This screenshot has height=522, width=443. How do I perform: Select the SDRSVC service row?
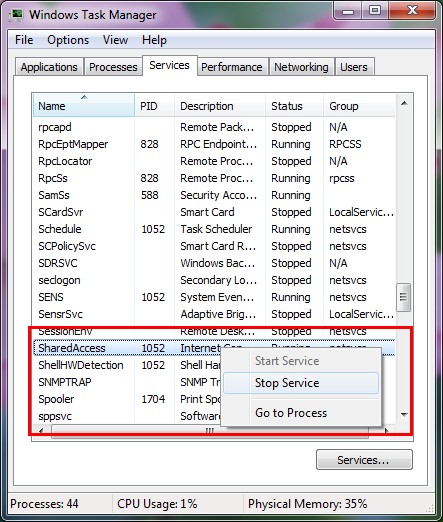[x=214, y=263]
